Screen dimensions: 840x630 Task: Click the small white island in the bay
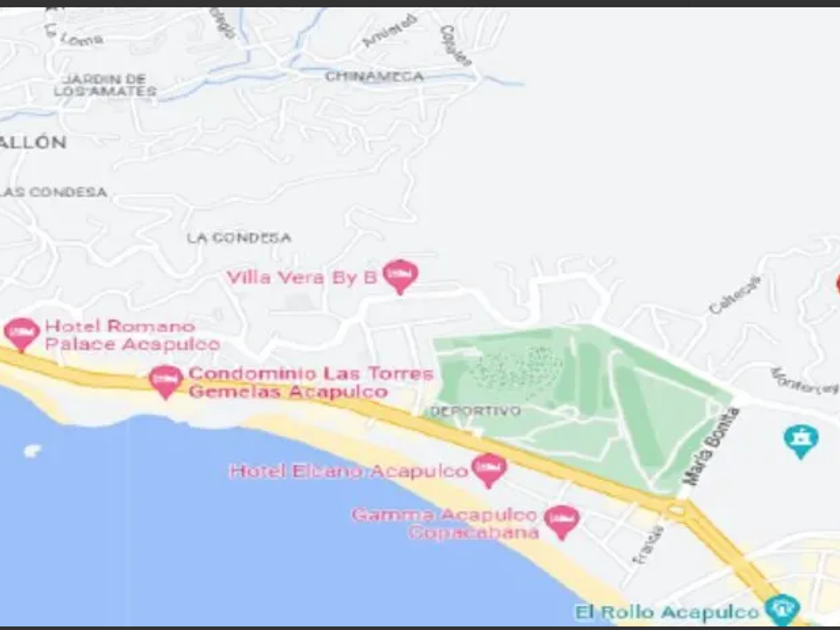[x=33, y=451]
